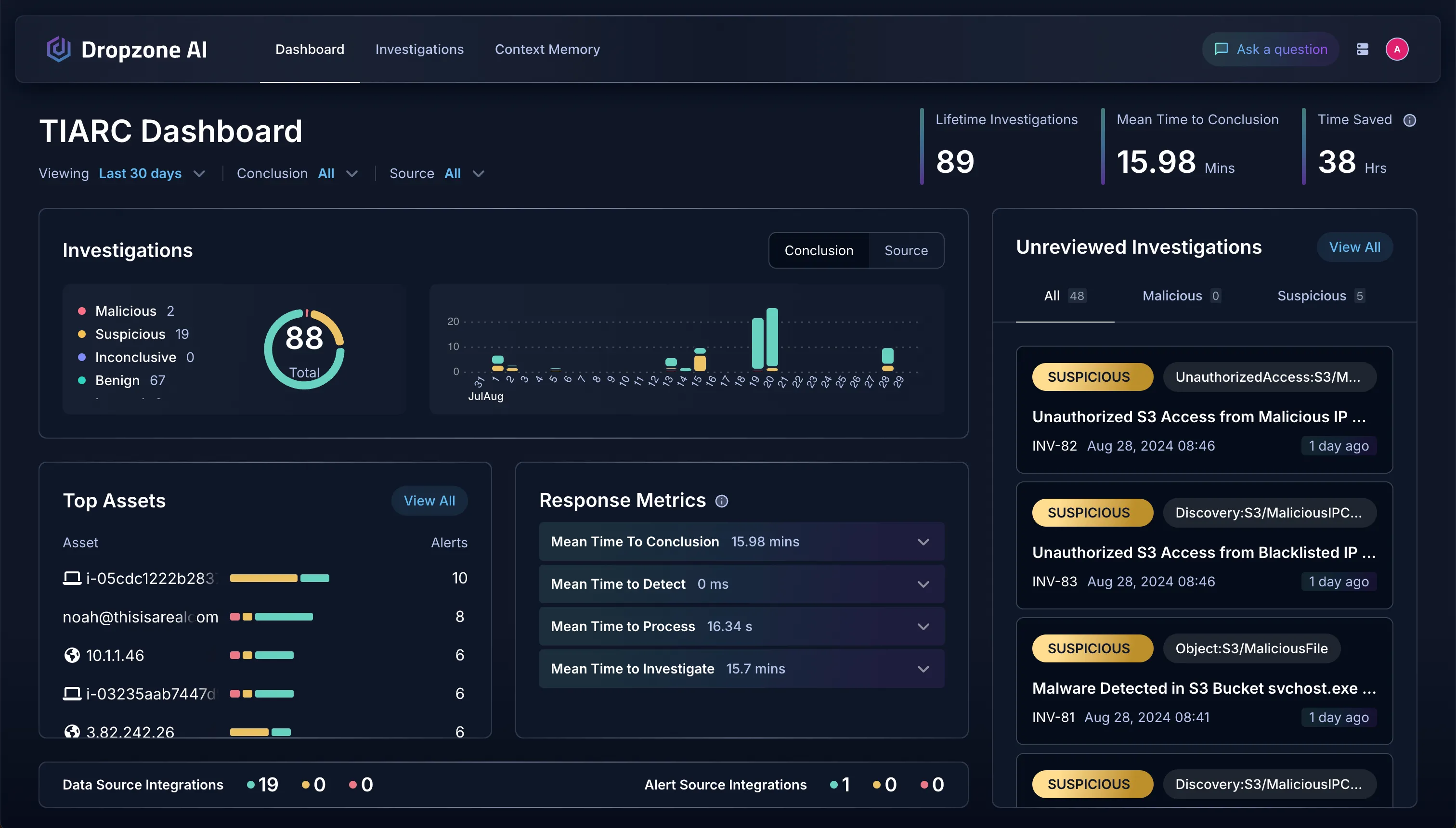Open the user avatar profile menu
This screenshot has height=828, width=1456.
click(x=1397, y=50)
